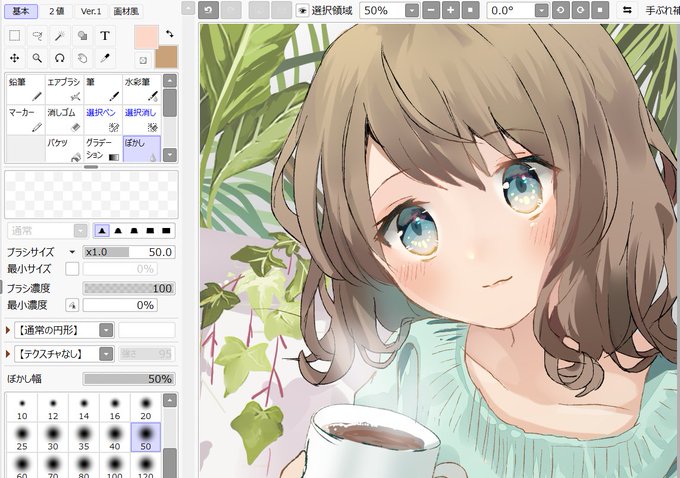680x478 pixels.
Task: Choose the バケツ bucket fill tool
Action: click(x=64, y=149)
